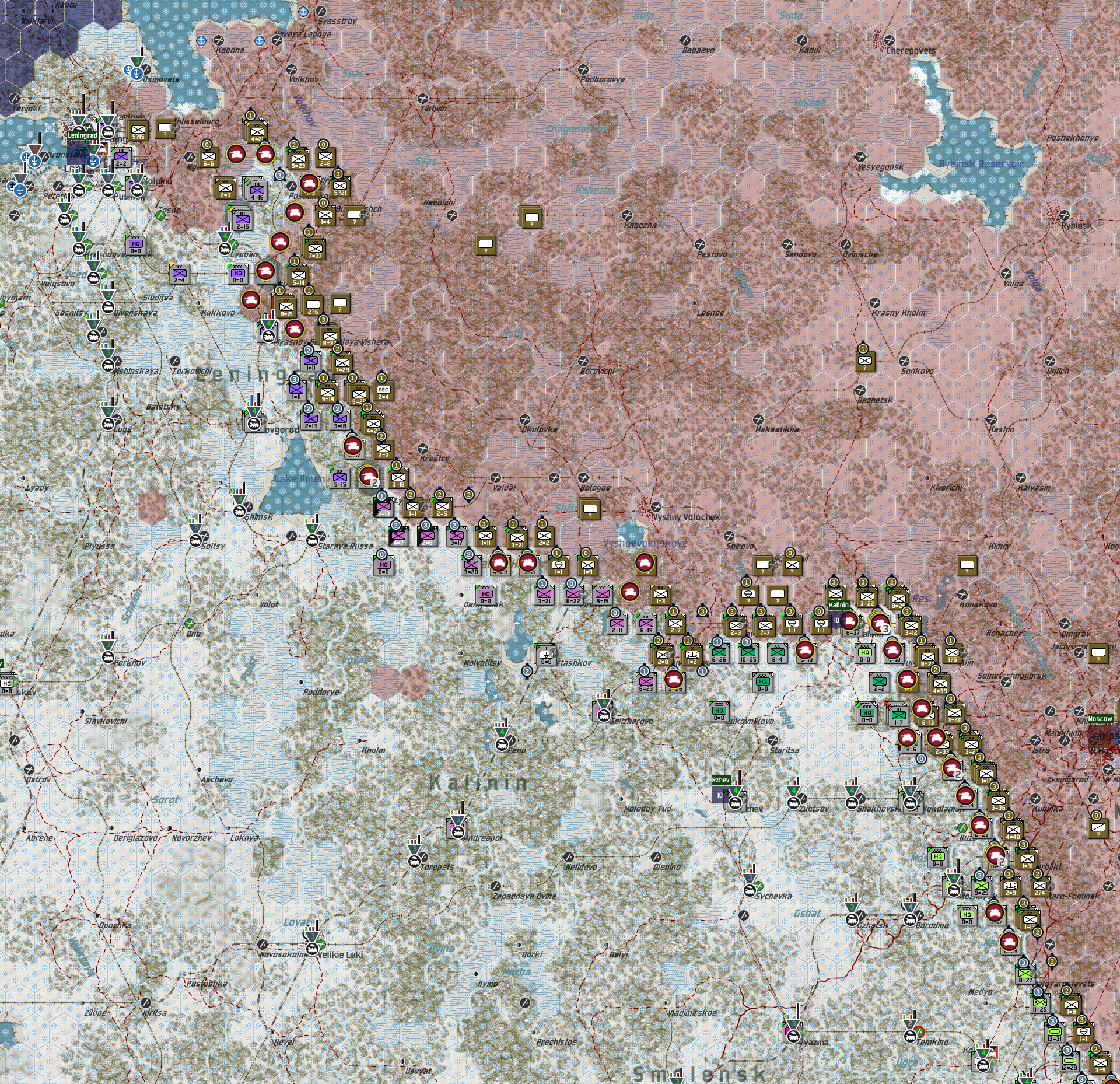
Task: Select the Soviet 2=5 infantry counter
Action: click(442, 508)
